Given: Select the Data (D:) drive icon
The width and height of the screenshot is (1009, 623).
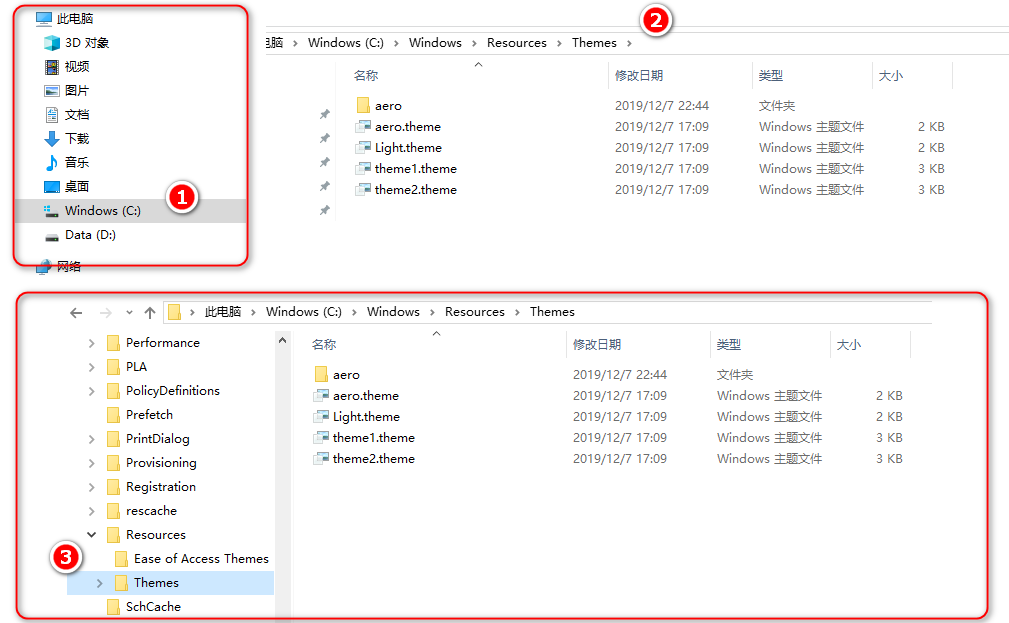Looking at the screenshot, I should tap(52, 236).
